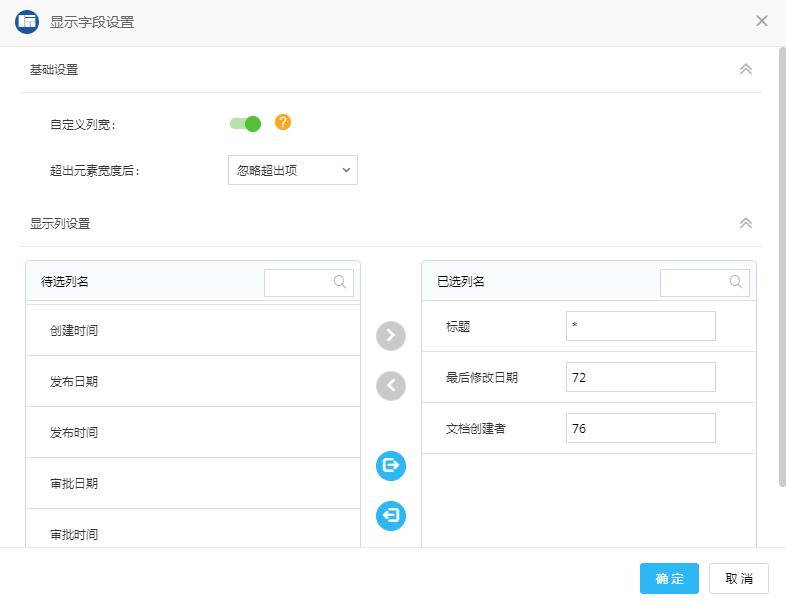Collapse the 显示列设置 section
This screenshot has width=786, height=604.
pyautogui.click(x=745, y=223)
